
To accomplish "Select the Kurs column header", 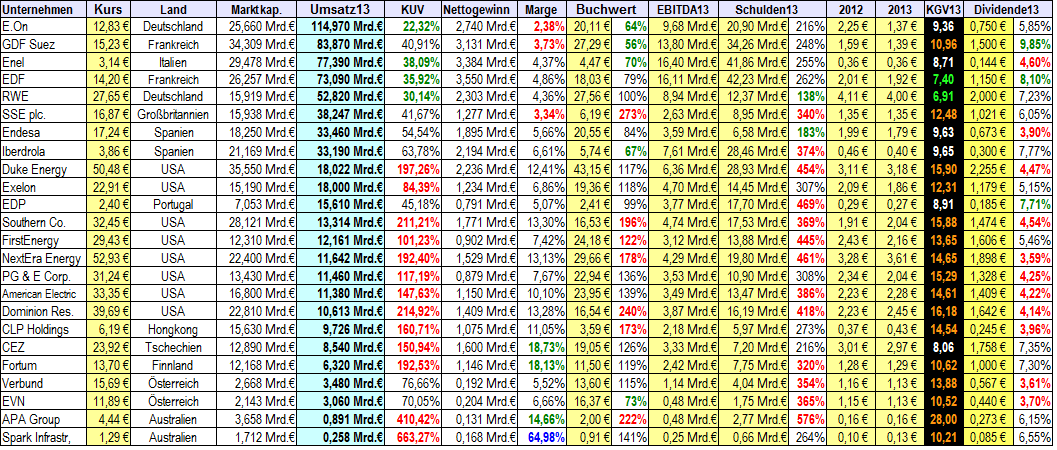I will coord(109,9).
